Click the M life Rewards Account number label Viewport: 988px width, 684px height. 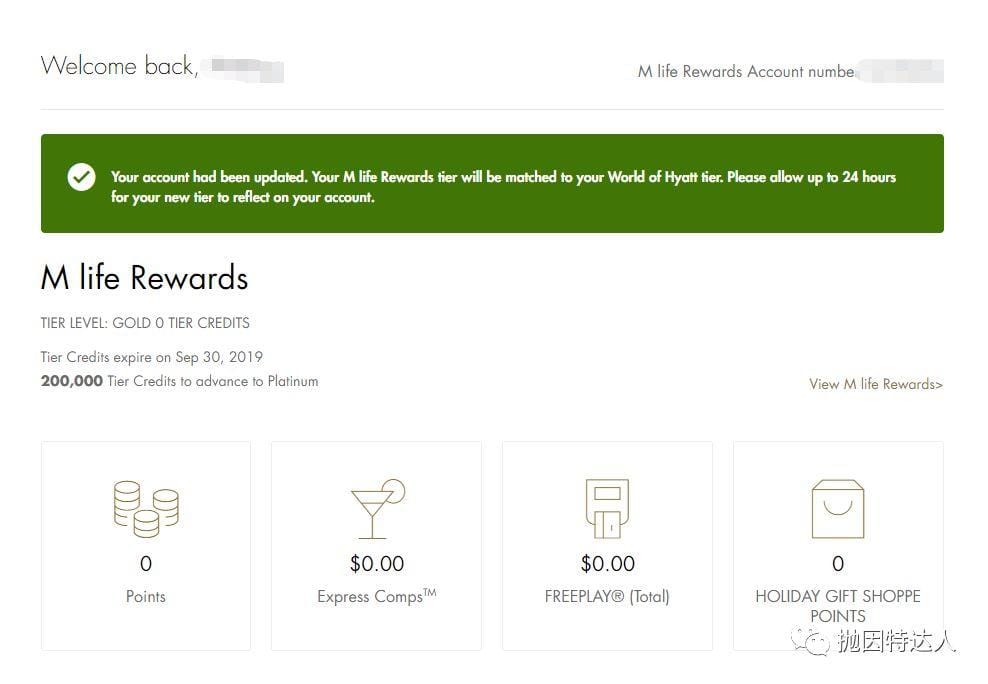click(x=746, y=72)
